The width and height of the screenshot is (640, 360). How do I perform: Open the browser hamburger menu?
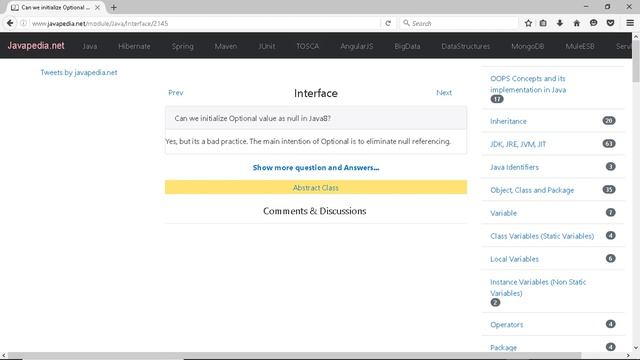630,23
